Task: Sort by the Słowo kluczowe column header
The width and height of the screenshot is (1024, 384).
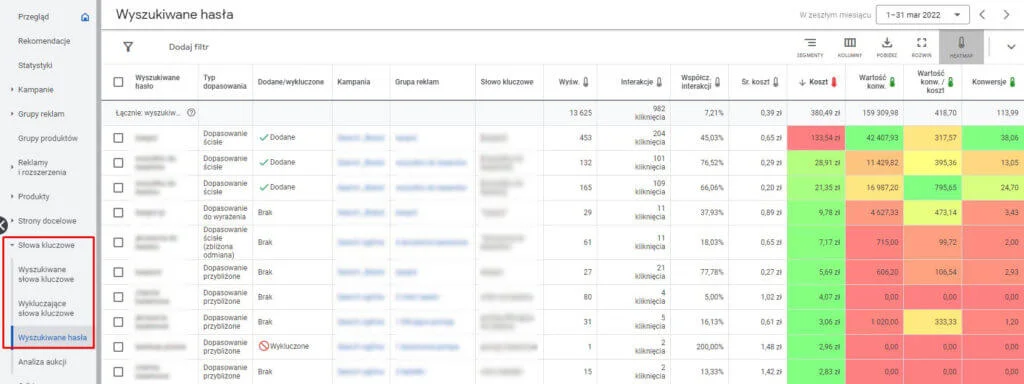Action: [x=507, y=82]
